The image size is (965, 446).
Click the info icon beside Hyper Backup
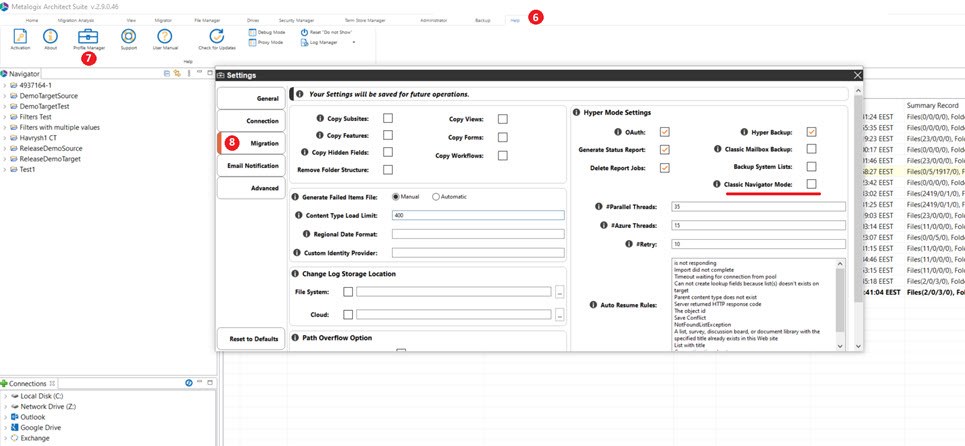click(x=745, y=132)
